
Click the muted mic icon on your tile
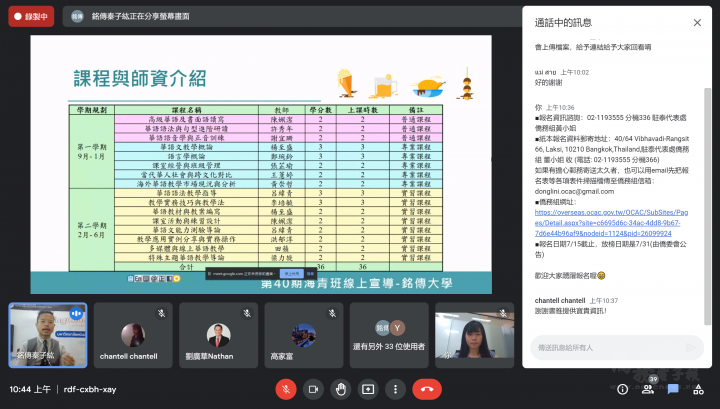[503, 314]
